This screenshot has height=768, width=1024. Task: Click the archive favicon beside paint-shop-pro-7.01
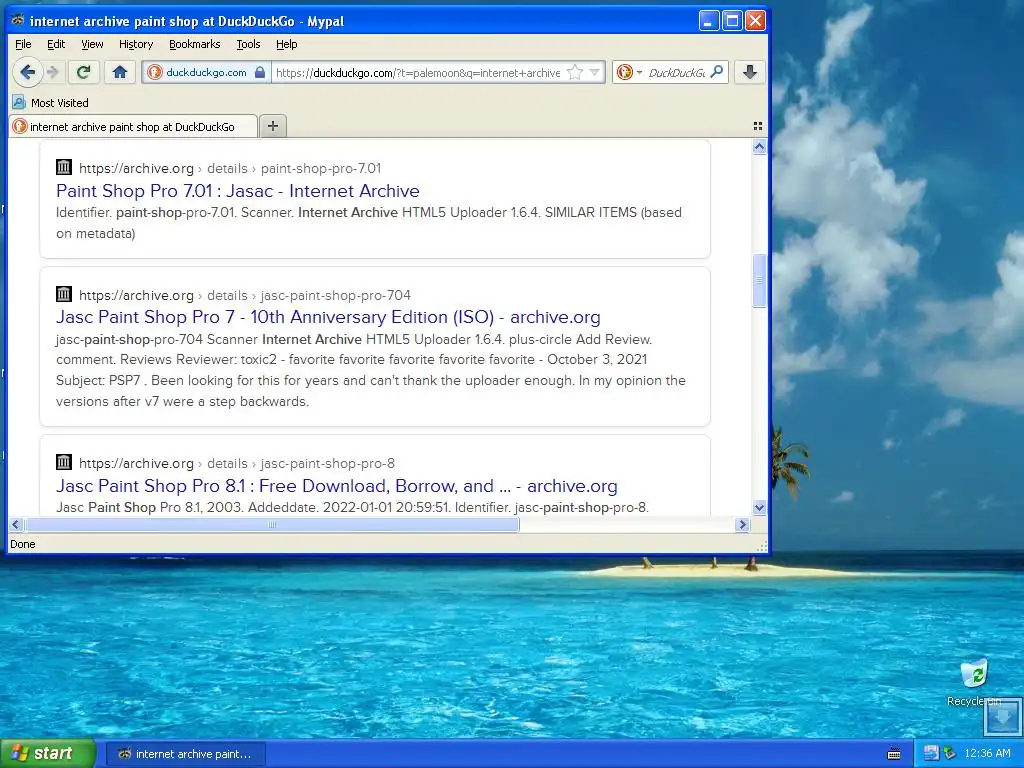click(63, 167)
